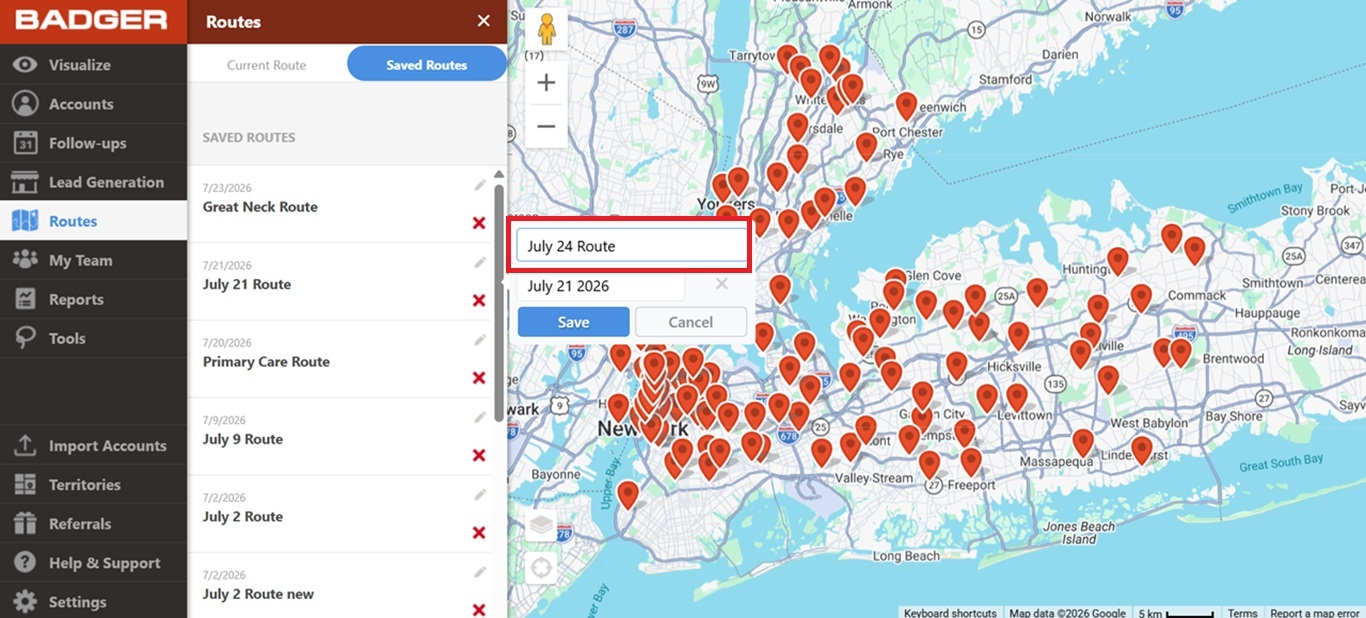This screenshot has height=618, width=1366.
Task: Close the Routes panel
Action: point(484,21)
